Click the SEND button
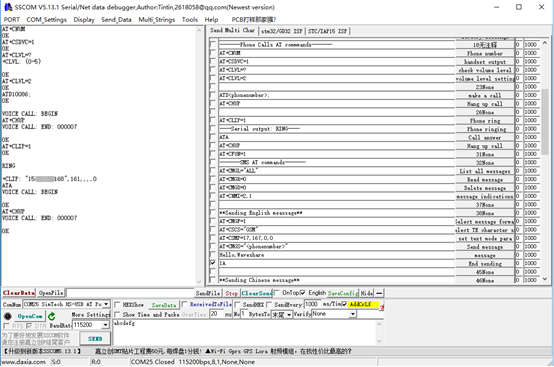This screenshot has height=367, width=554. point(95,338)
